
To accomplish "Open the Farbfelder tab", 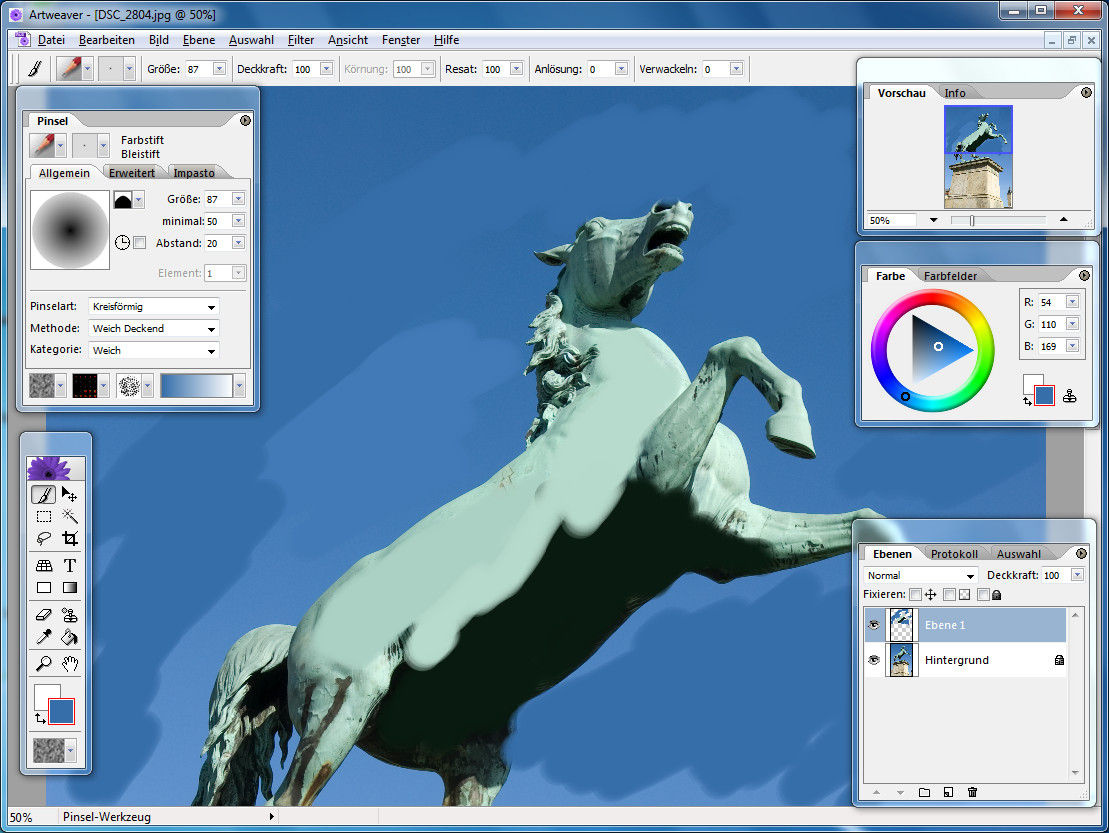I will pyautogui.click(x=950, y=276).
